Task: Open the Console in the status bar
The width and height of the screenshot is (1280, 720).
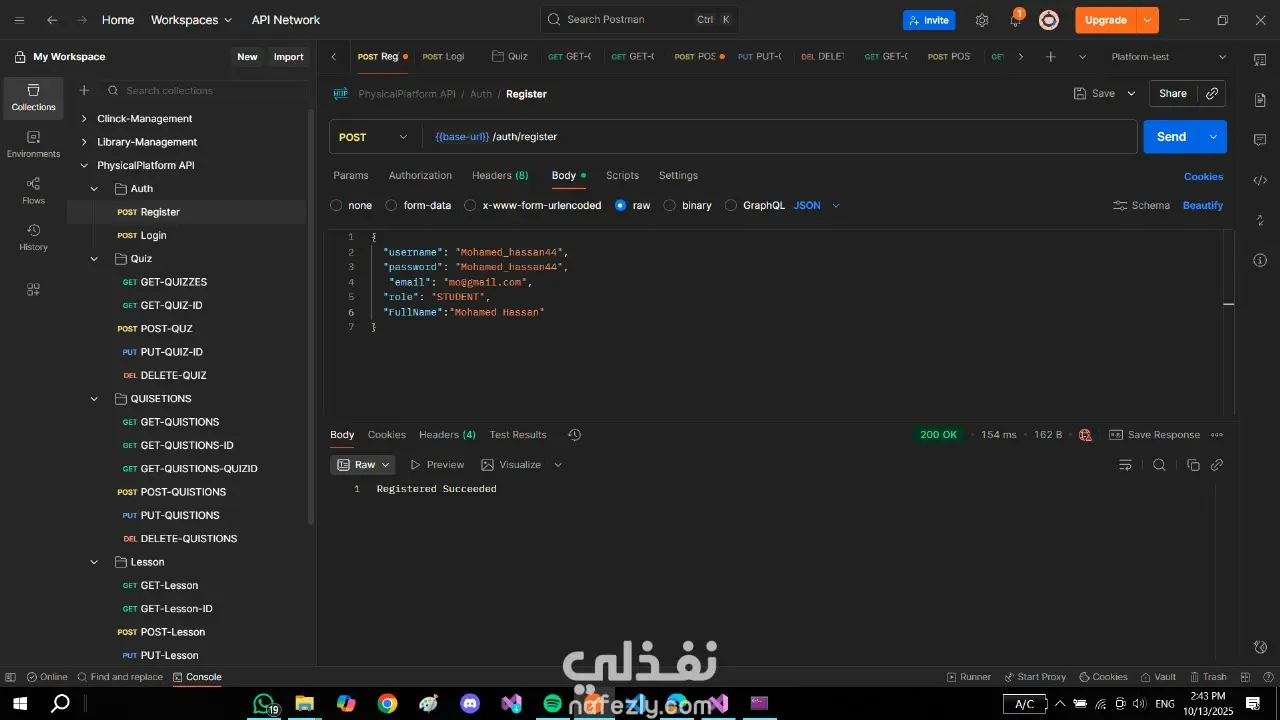Action: [x=197, y=677]
